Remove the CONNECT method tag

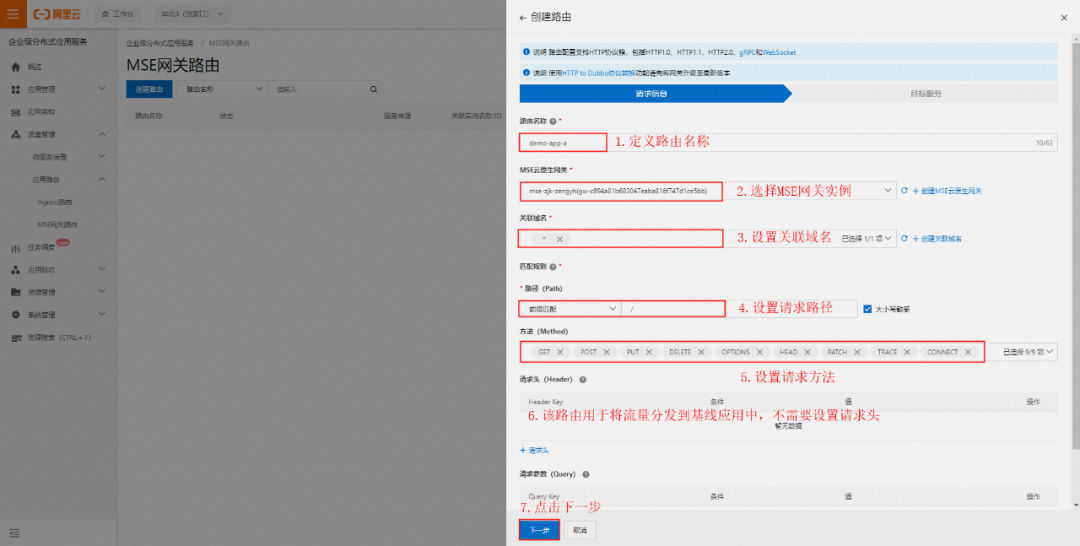[x=968, y=352]
